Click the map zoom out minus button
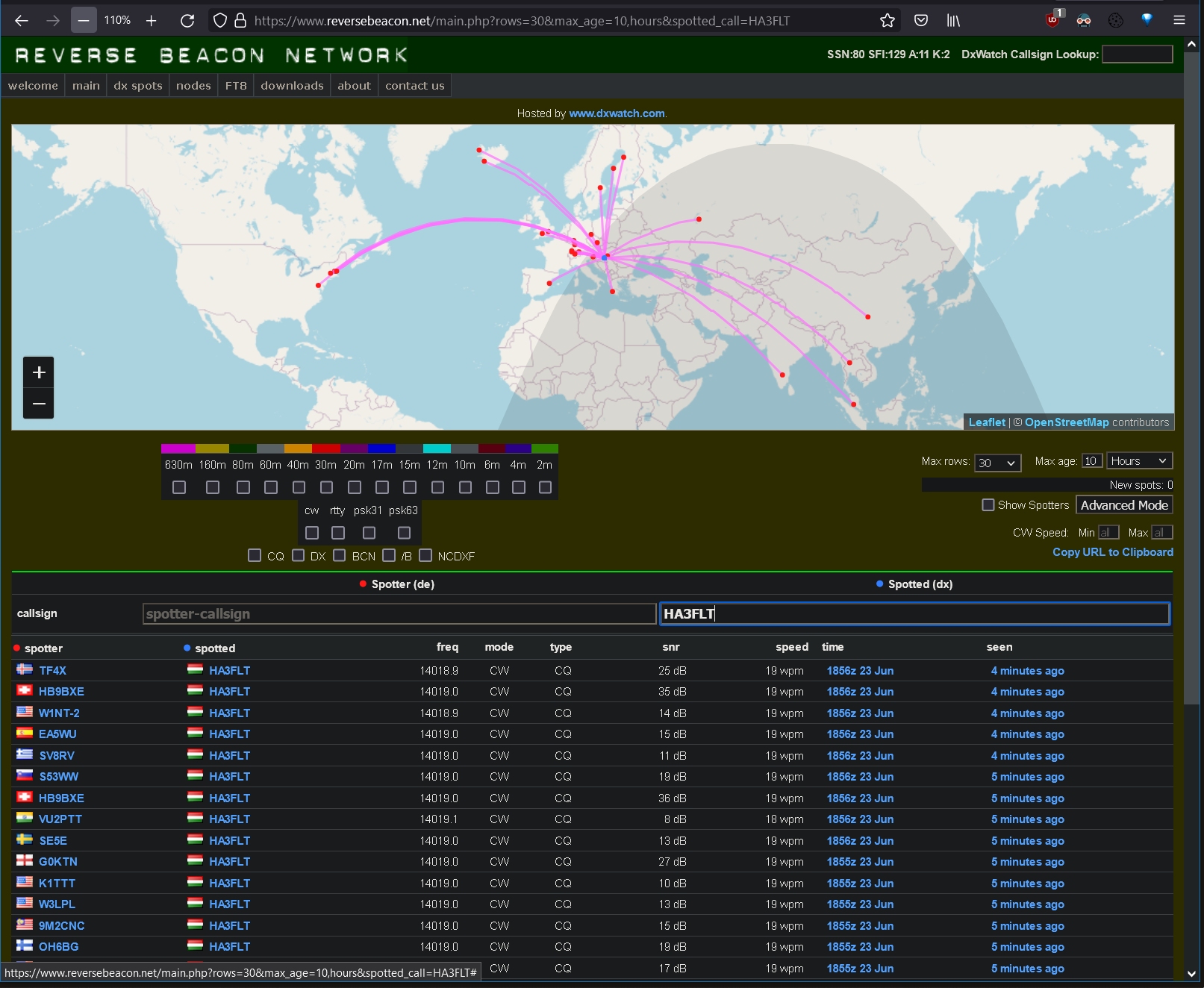The image size is (1204, 988). coord(39,404)
